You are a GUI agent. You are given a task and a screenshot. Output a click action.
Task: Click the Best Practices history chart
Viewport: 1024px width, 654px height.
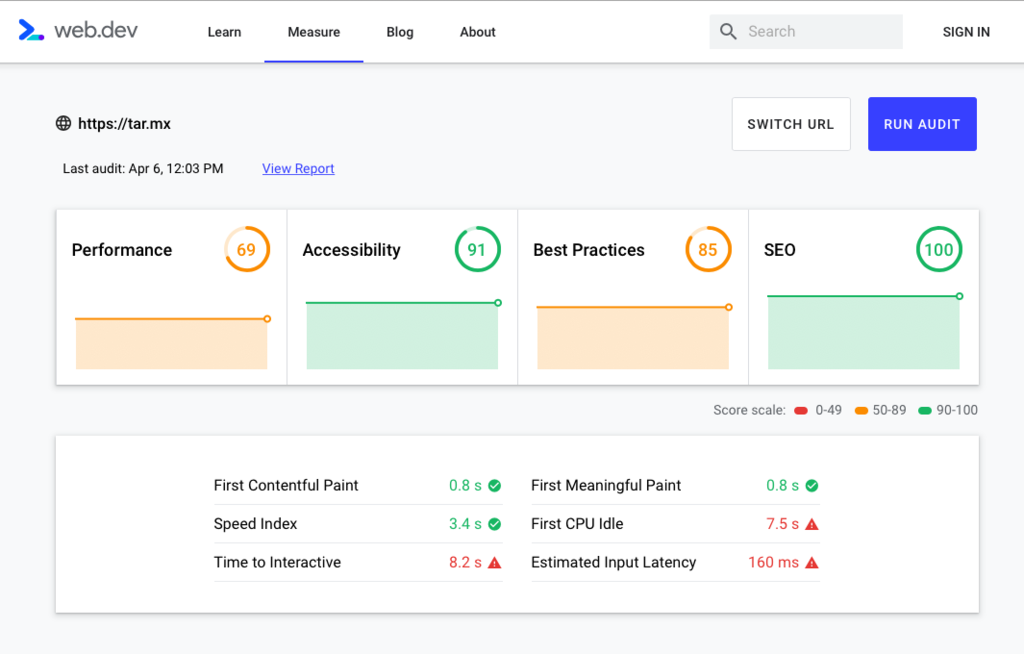(633, 338)
